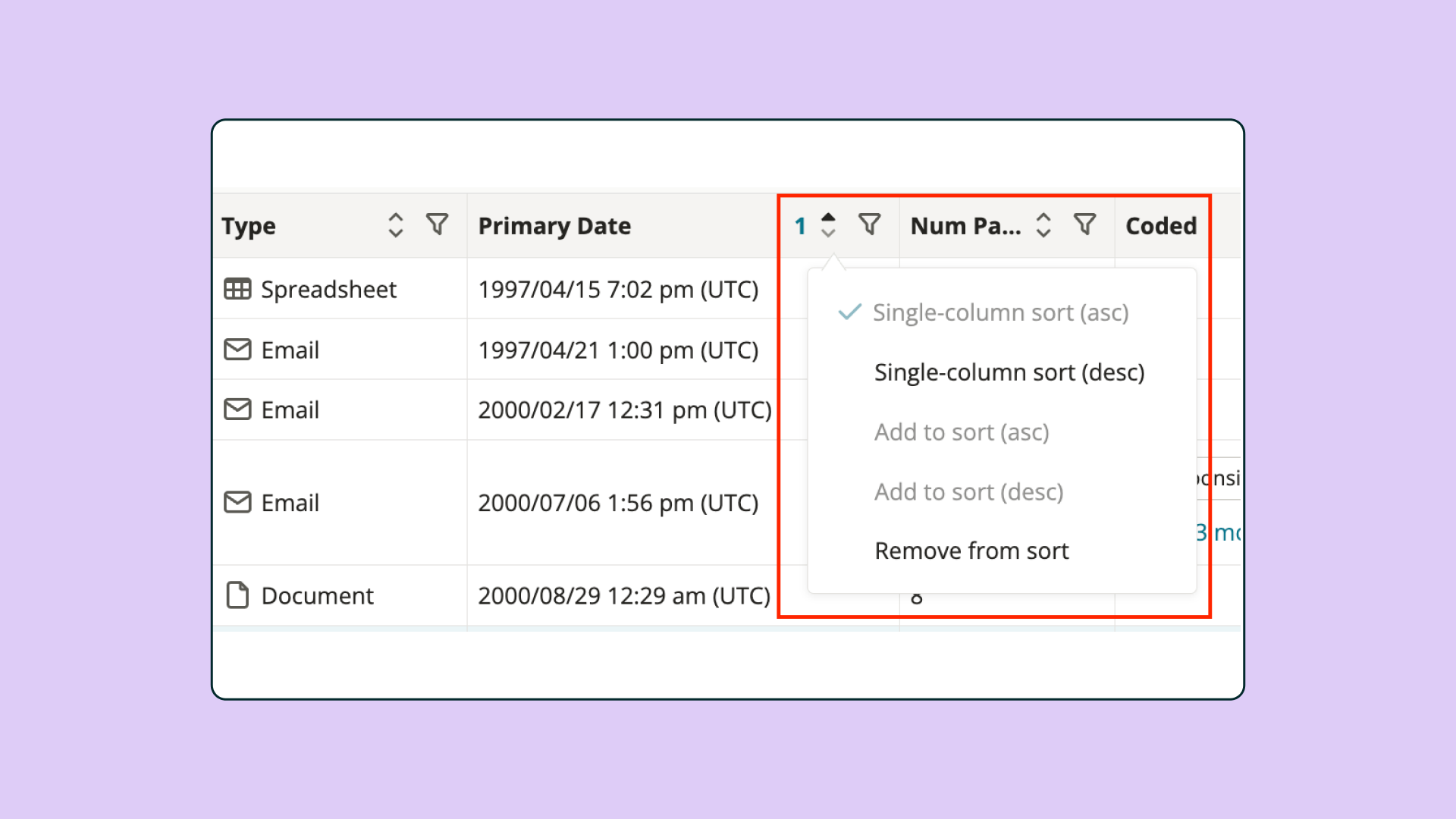Click the Email icon on the 2000/07/06 row

pos(237,502)
